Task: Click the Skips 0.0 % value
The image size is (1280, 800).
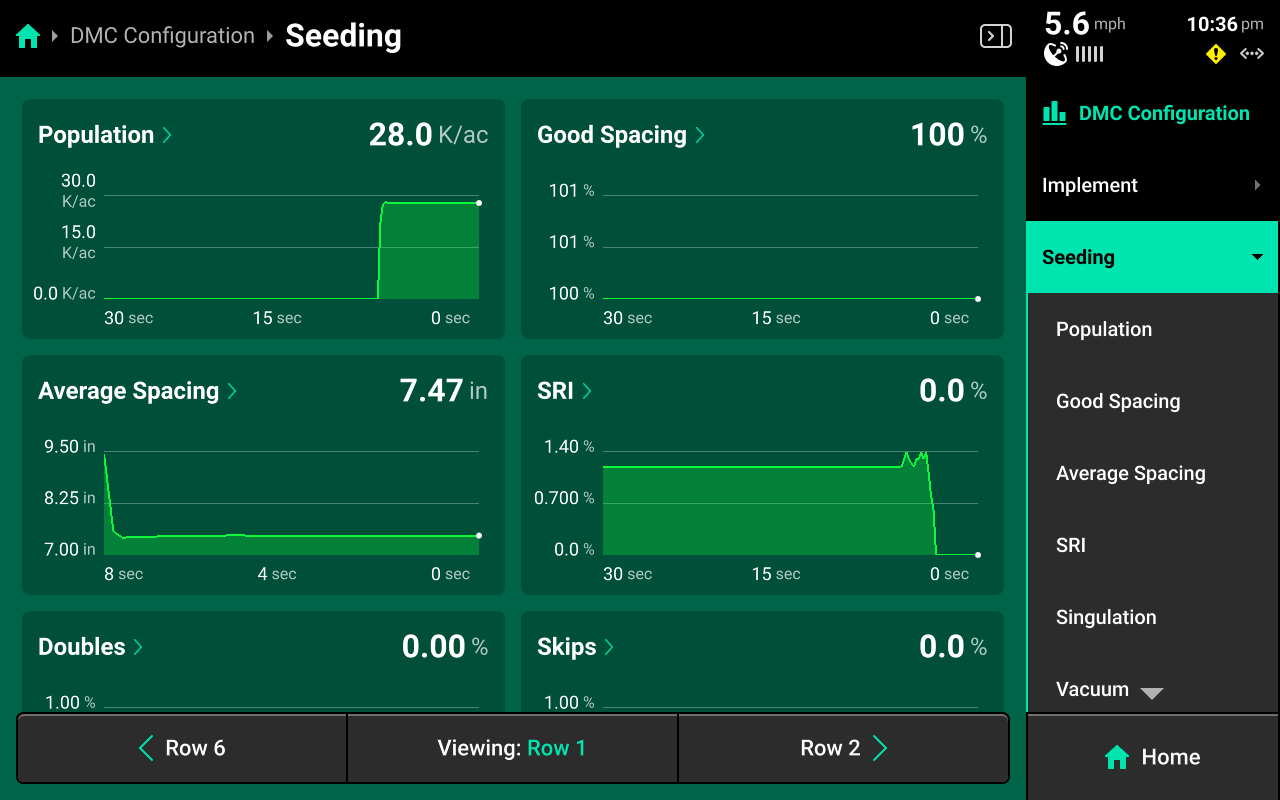Action: [952, 647]
